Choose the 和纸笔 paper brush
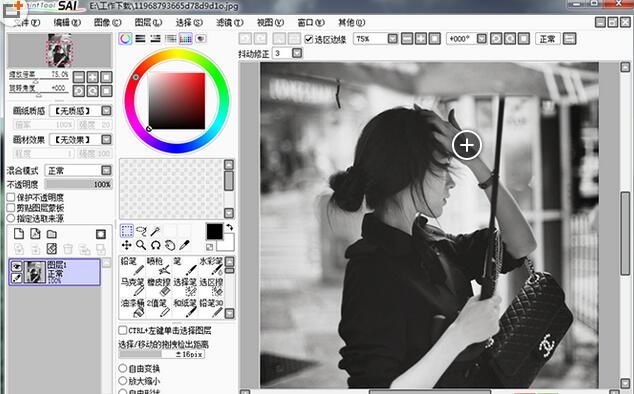The height and width of the screenshot is (394, 634). tap(185, 308)
